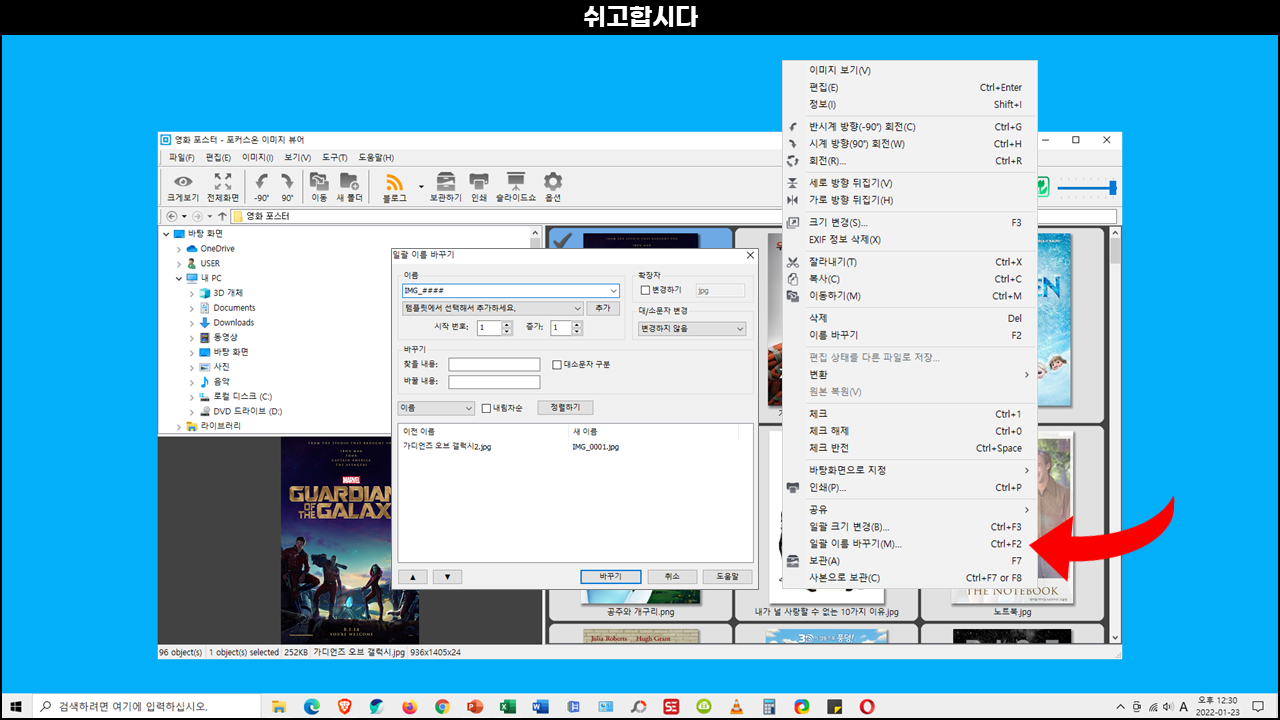Check the 내림차순 descending option
Viewport: 1280px width, 720px height.
(486, 408)
